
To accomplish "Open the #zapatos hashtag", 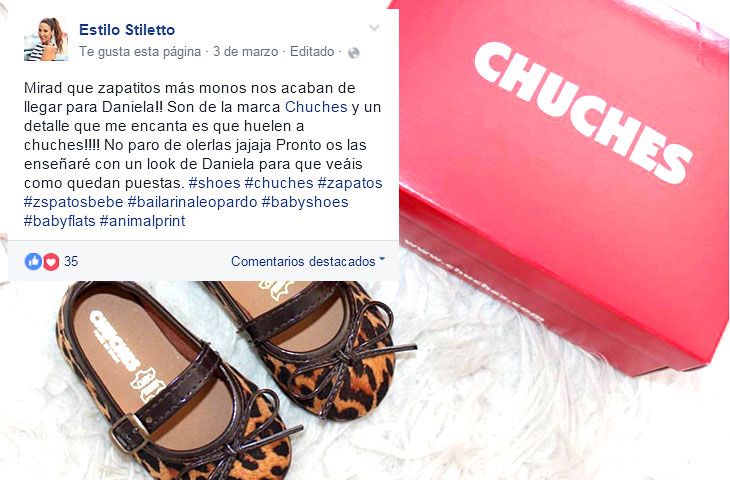I will pos(350,183).
